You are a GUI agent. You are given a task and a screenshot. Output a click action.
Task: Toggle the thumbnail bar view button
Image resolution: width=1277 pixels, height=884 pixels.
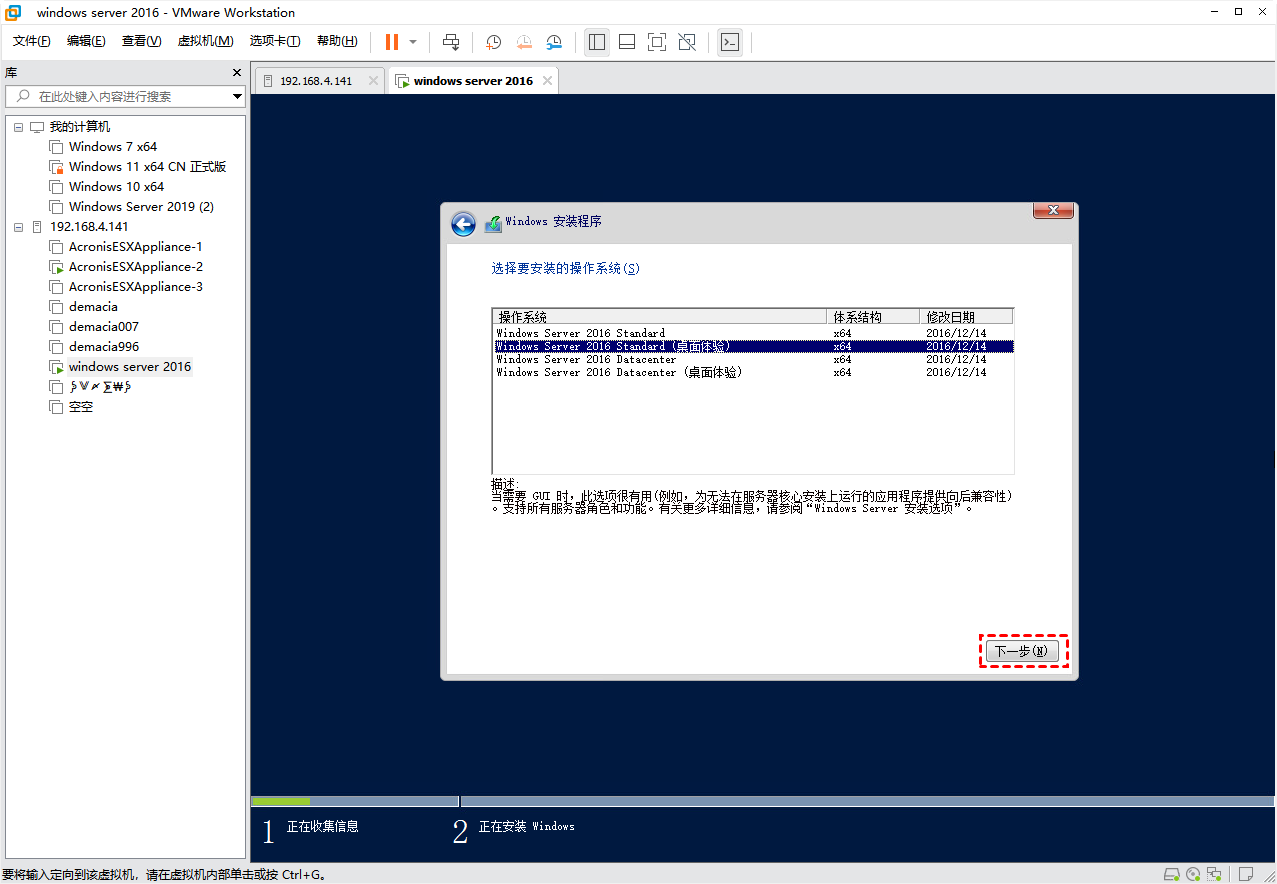(x=627, y=42)
